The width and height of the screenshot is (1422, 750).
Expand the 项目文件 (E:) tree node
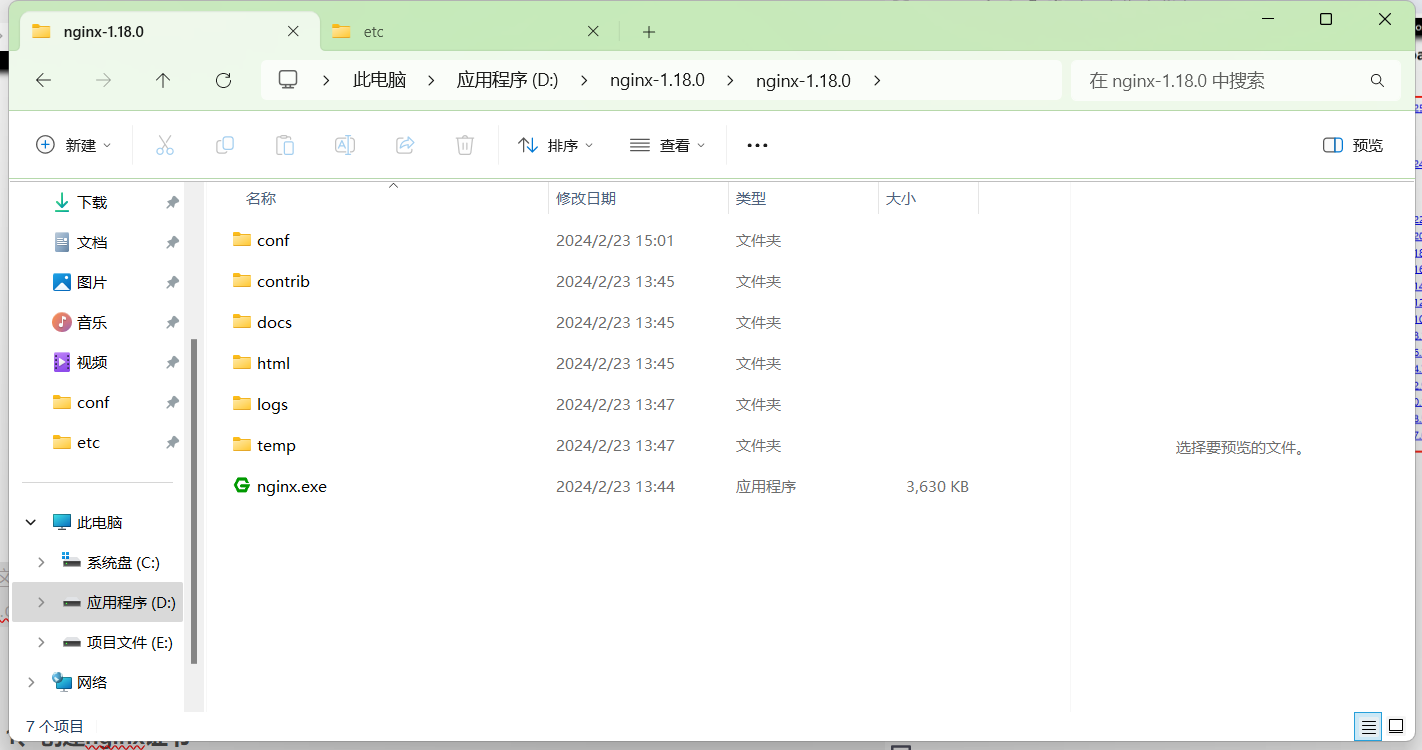tap(41, 642)
